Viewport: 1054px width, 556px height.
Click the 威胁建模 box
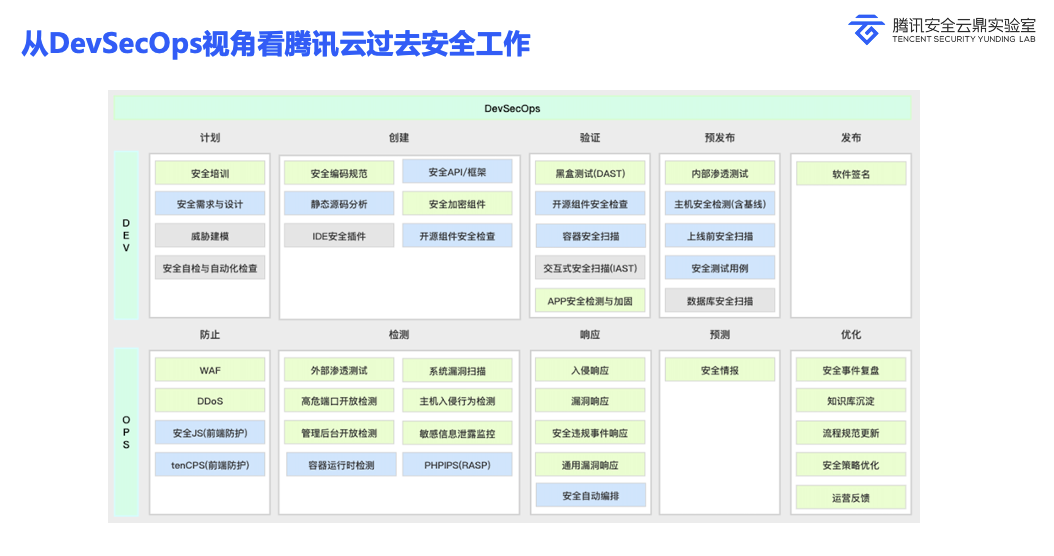coord(210,236)
